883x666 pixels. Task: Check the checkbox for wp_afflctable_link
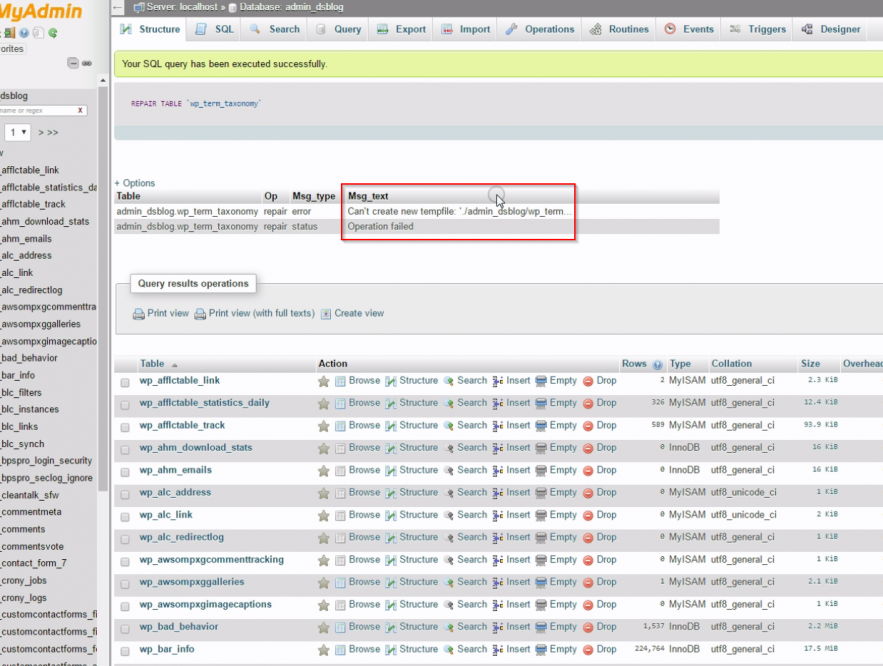click(x=124, y=380)
